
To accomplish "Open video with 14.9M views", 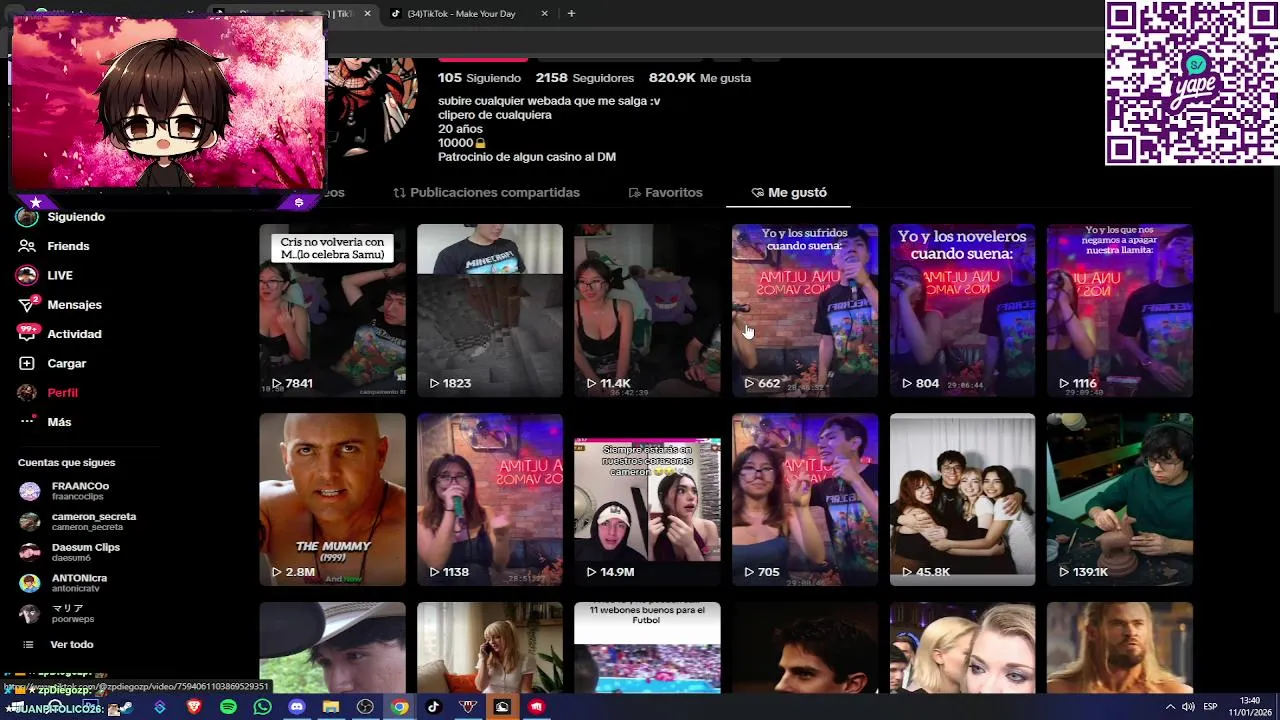I will [647, 500].
